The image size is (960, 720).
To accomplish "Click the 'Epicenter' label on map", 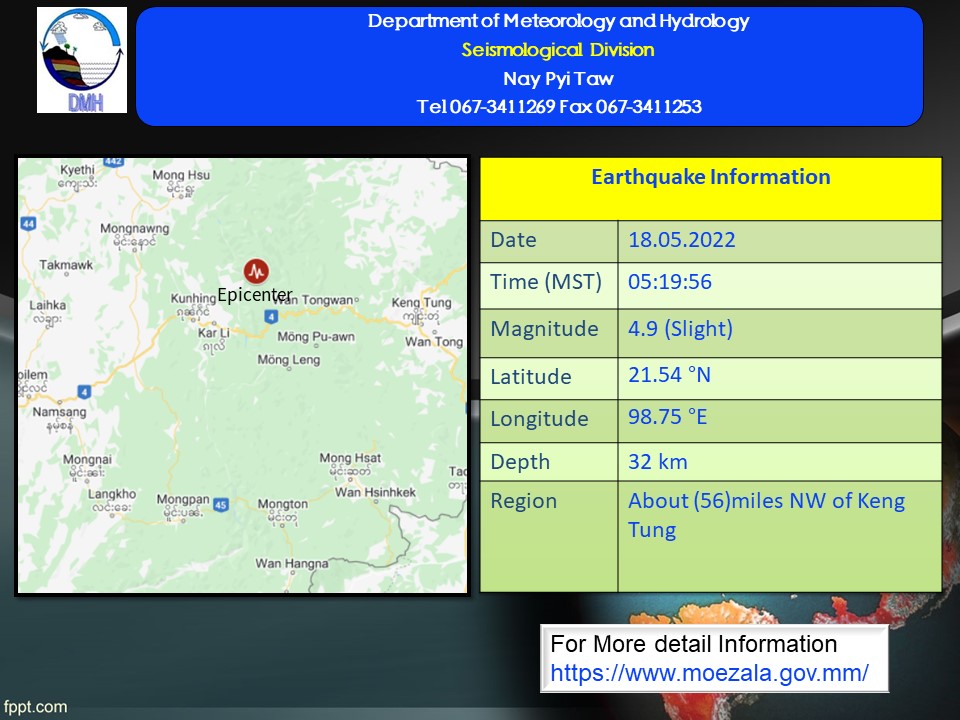I will coord(255,295).
